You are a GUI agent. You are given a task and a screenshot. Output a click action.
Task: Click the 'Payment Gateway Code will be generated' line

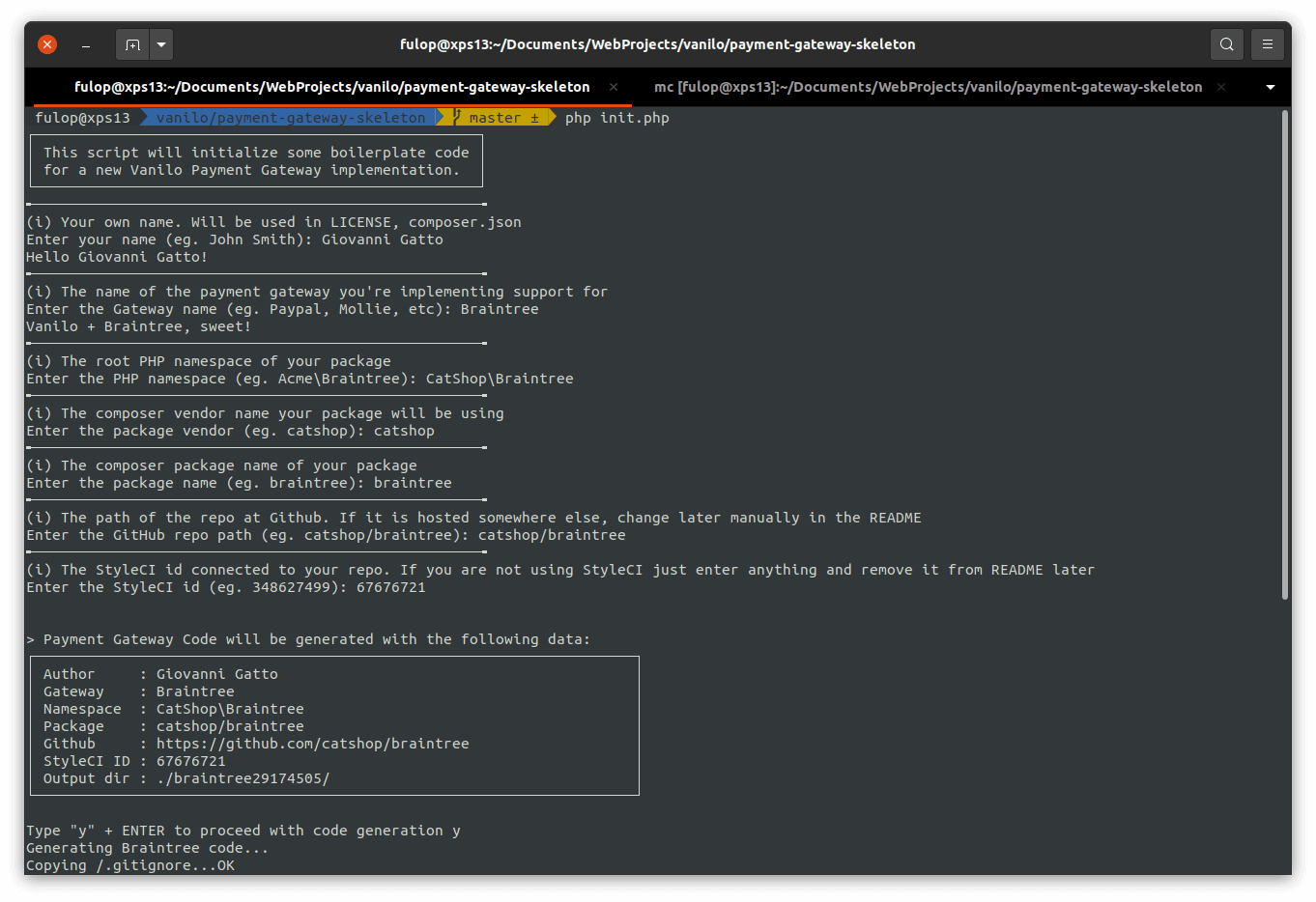click(308, 639)
